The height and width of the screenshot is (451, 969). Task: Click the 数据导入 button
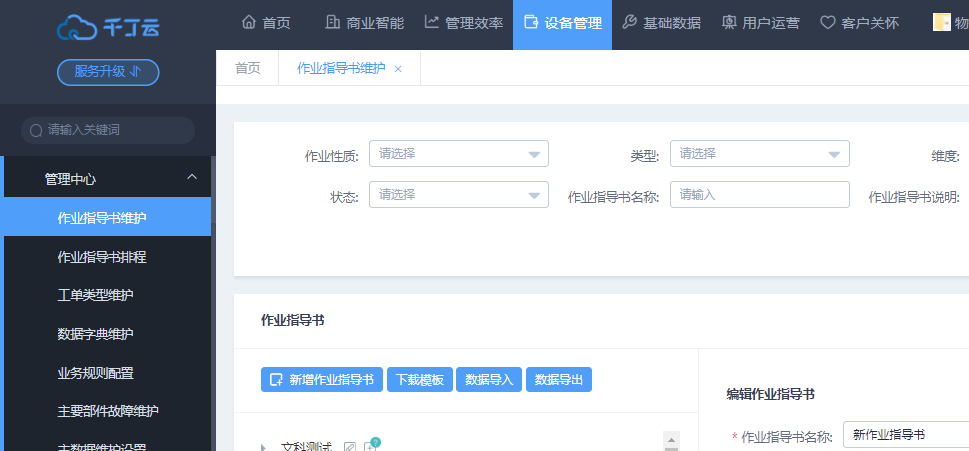tap(489, 379)
